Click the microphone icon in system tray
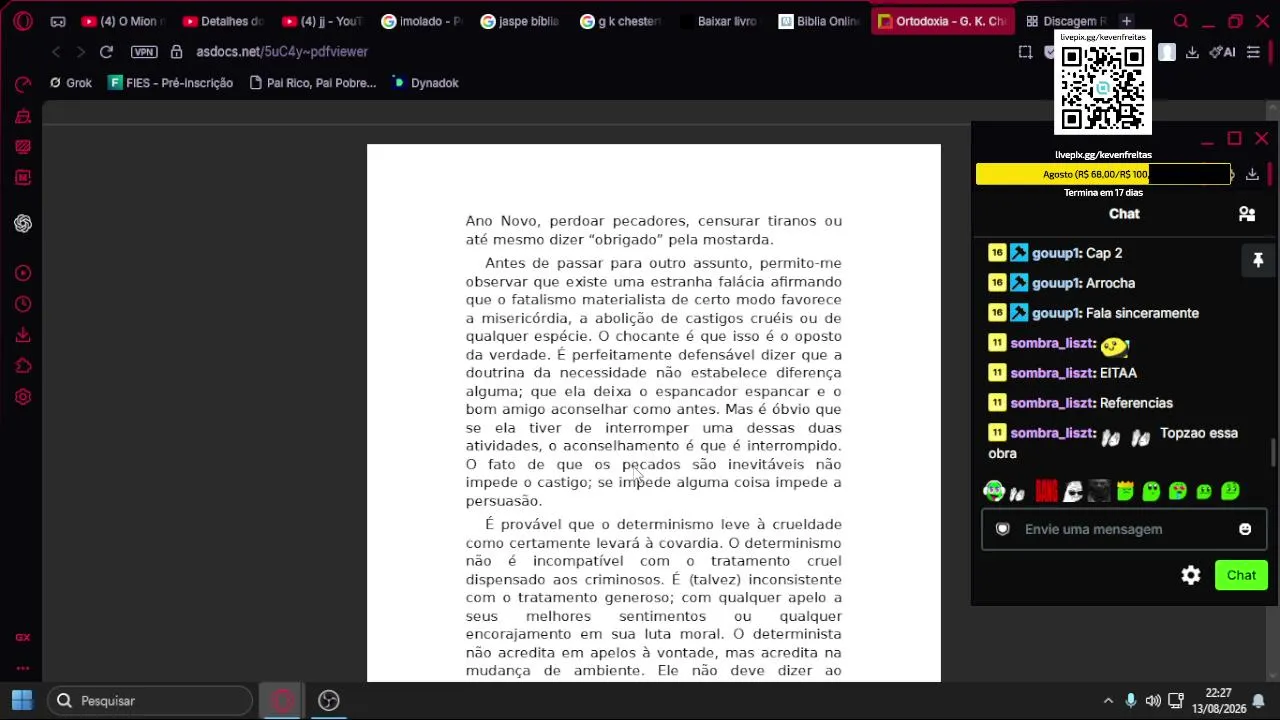This screenshot has height=720, width=1280. [x=1131, y=701]
